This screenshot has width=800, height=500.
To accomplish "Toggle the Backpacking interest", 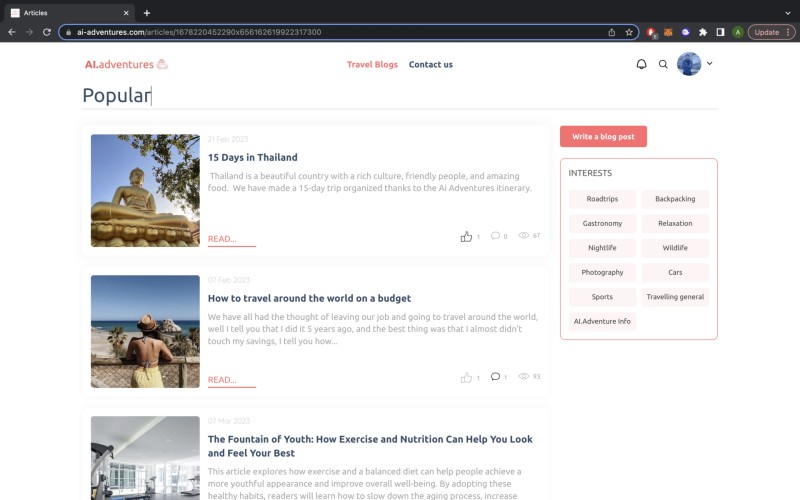I will 675,199.
